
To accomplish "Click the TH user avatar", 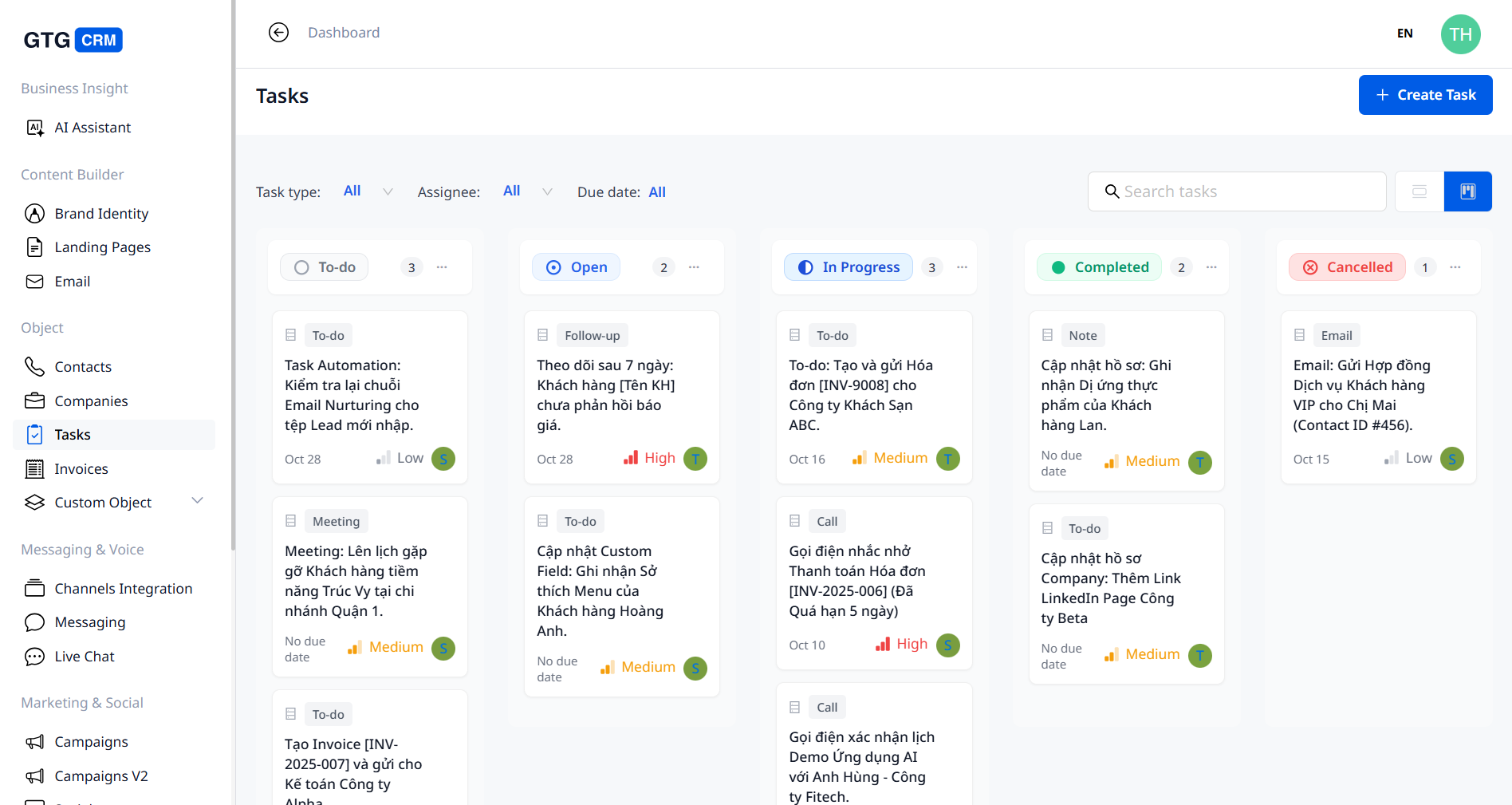I will pyautogui.click(x=1460, y=34).
